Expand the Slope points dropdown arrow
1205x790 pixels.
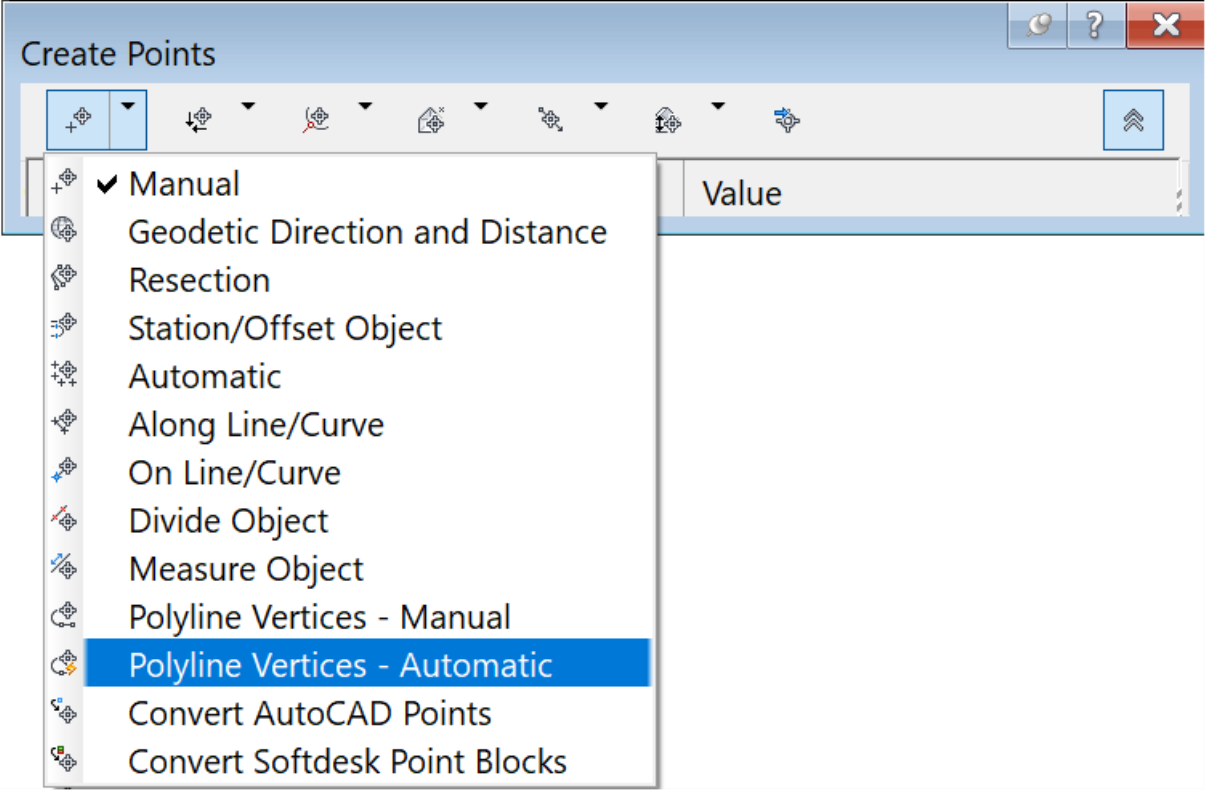tap(717, 104)
